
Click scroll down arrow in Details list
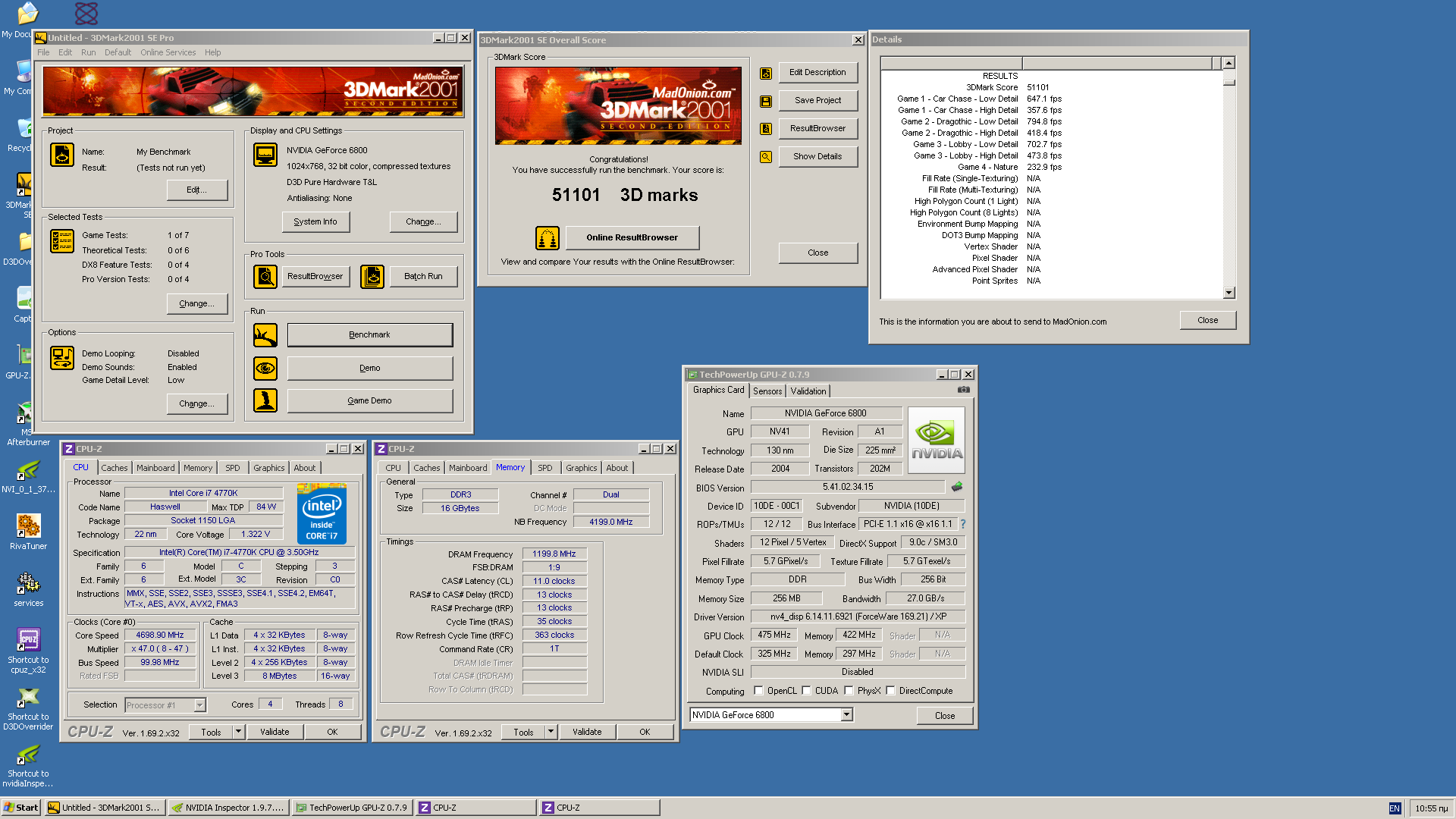coord(1228,293)
